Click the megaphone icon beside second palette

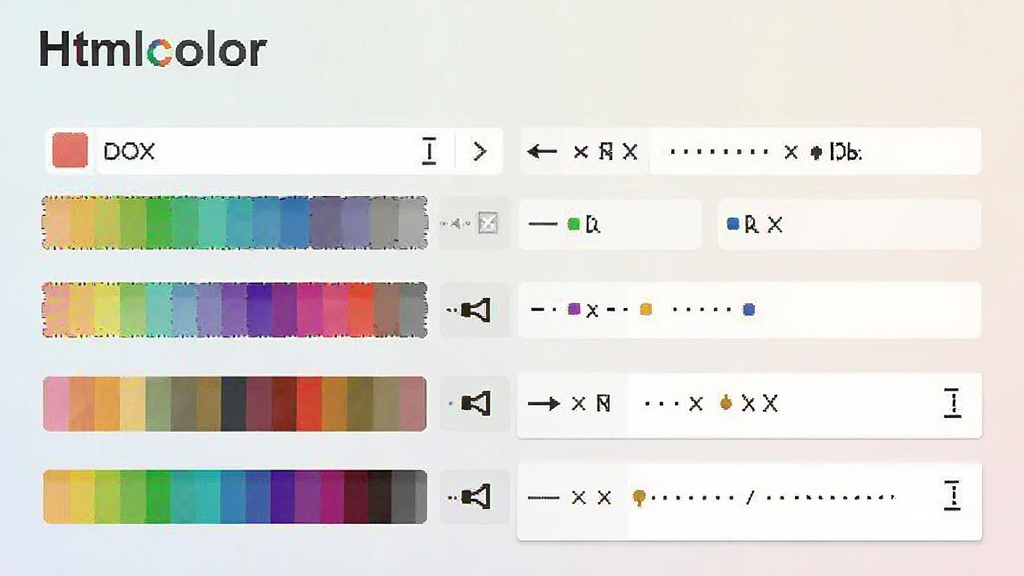click(475, 310)
